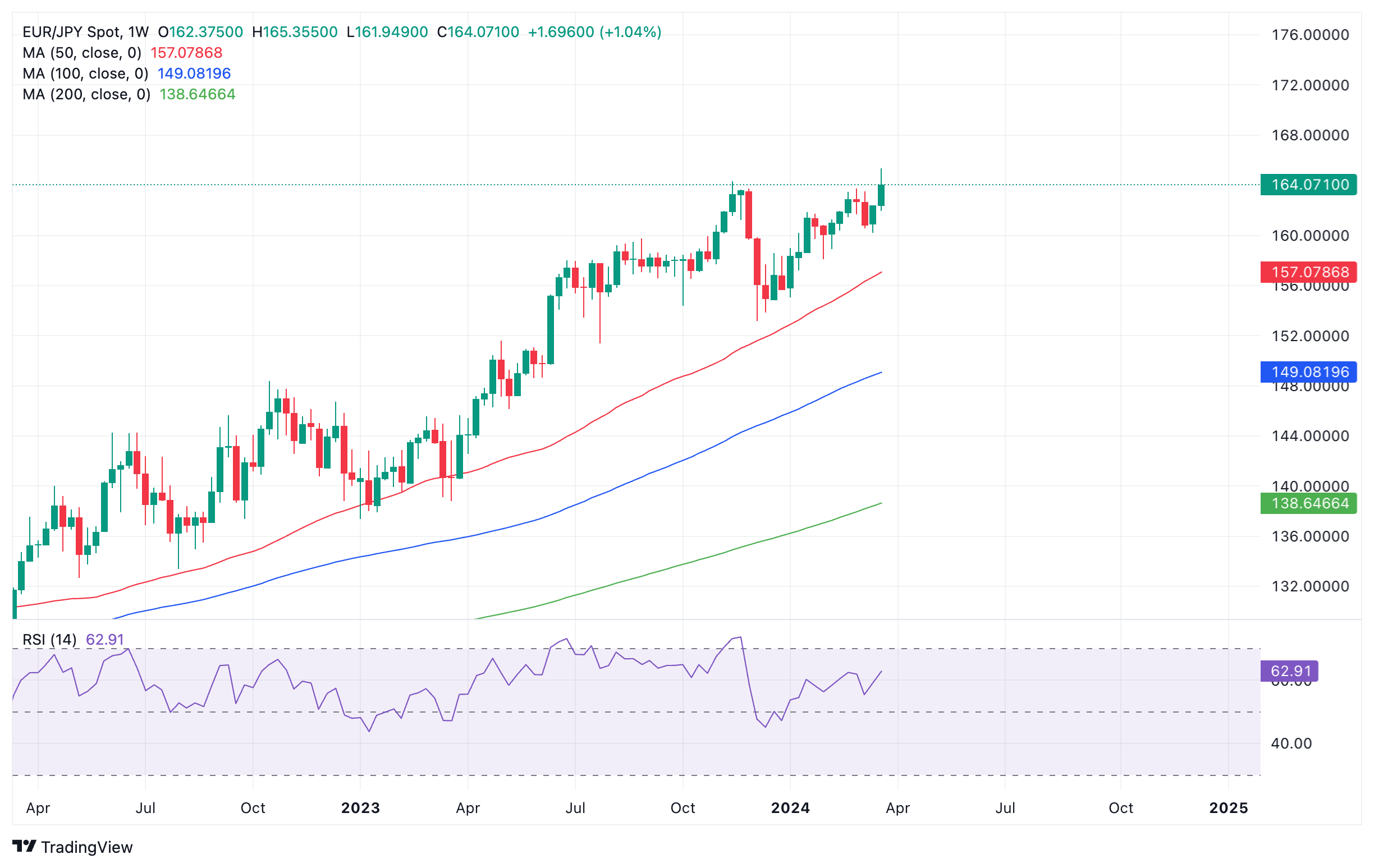Click the RSI (14) indicator label
The height and width of the screenshot is (868, 1374).
coord(49,639)
